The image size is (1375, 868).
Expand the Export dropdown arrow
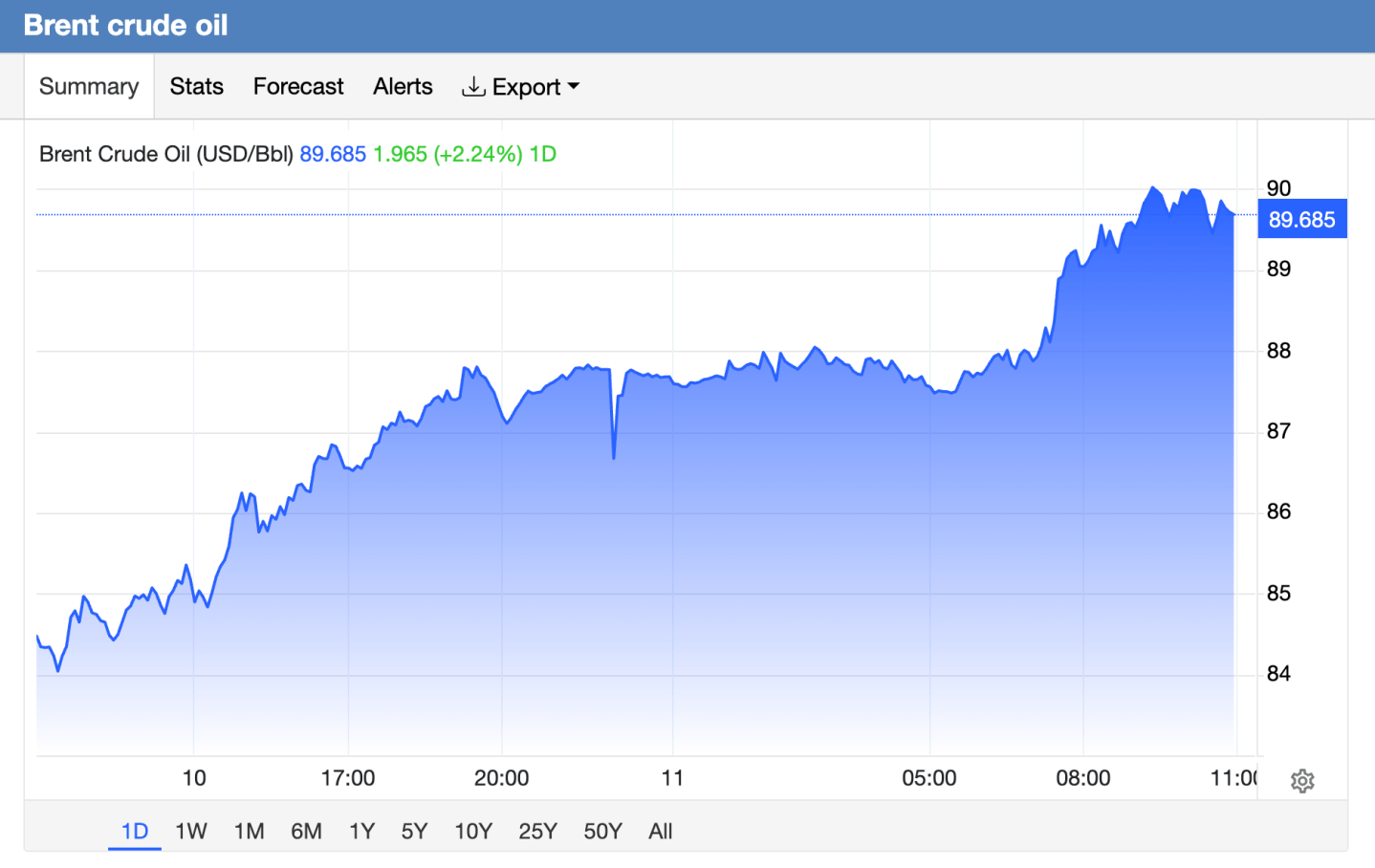574,86
